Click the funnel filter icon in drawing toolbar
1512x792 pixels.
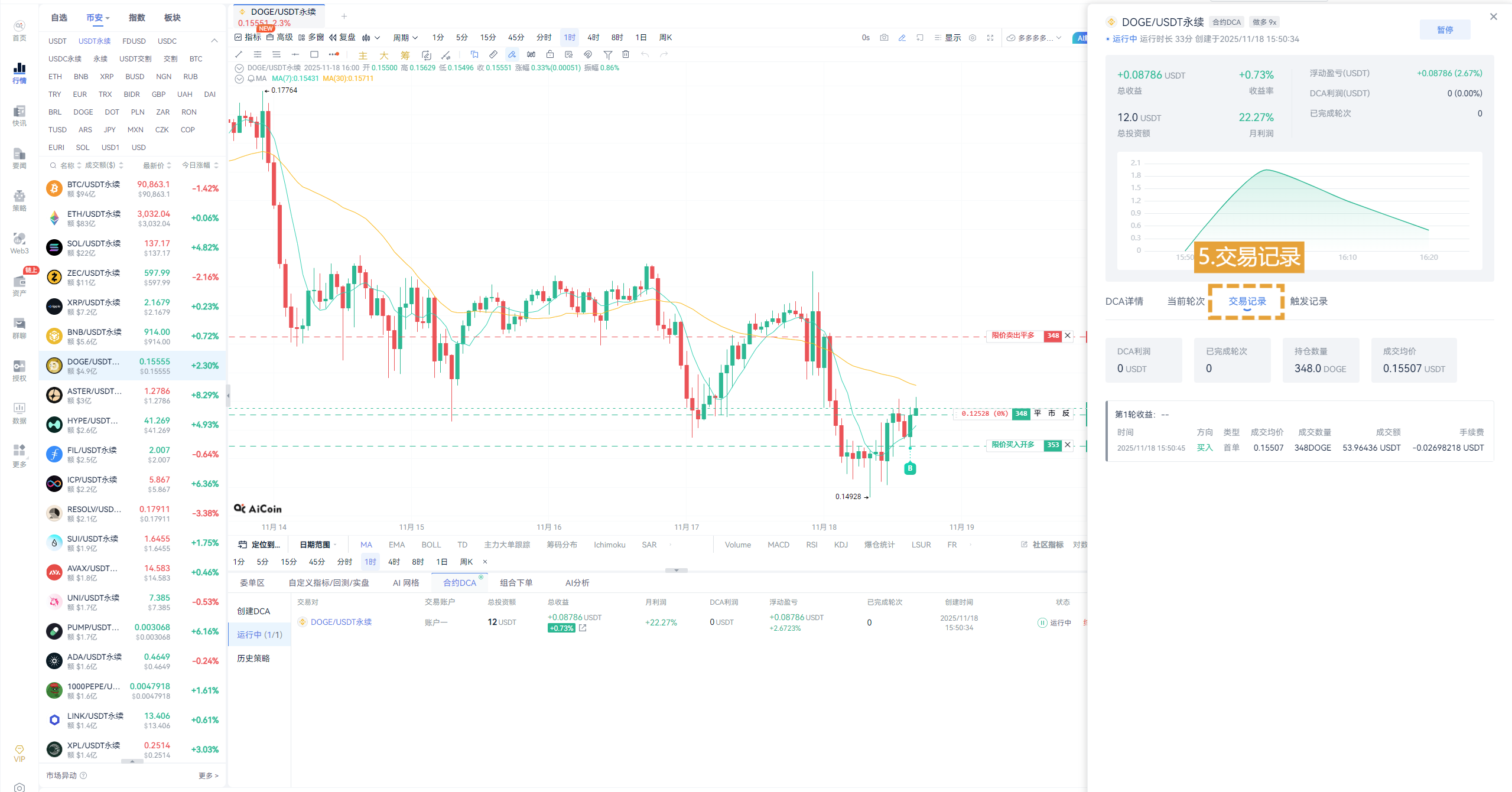(607, 54)
